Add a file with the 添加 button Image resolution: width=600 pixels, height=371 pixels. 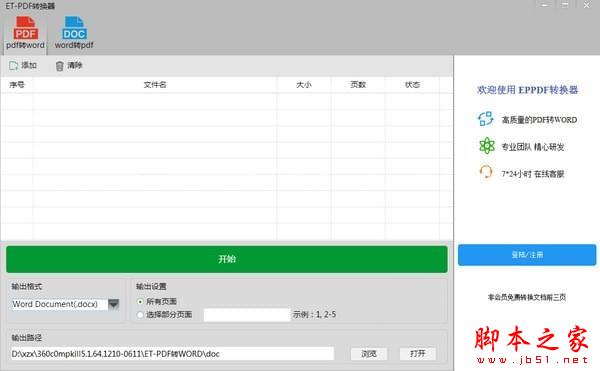(23, 65)
